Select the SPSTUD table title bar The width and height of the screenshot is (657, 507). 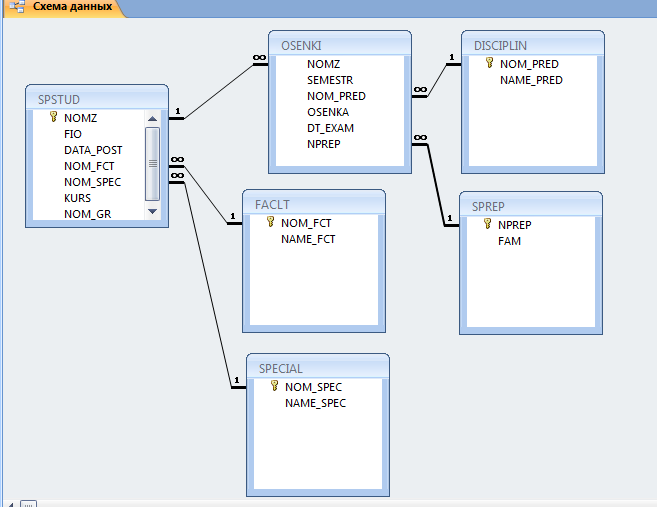click(97, 99)
